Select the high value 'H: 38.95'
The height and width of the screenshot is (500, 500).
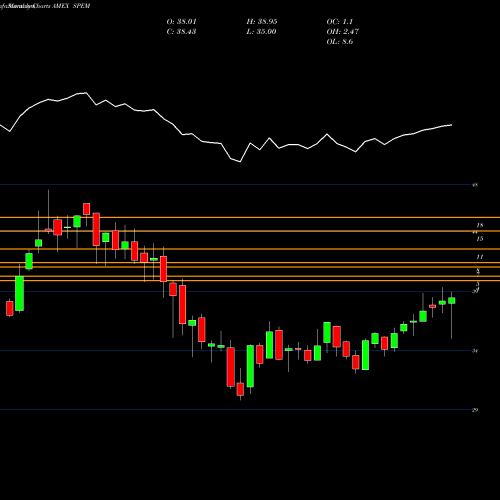click(262, 22)
